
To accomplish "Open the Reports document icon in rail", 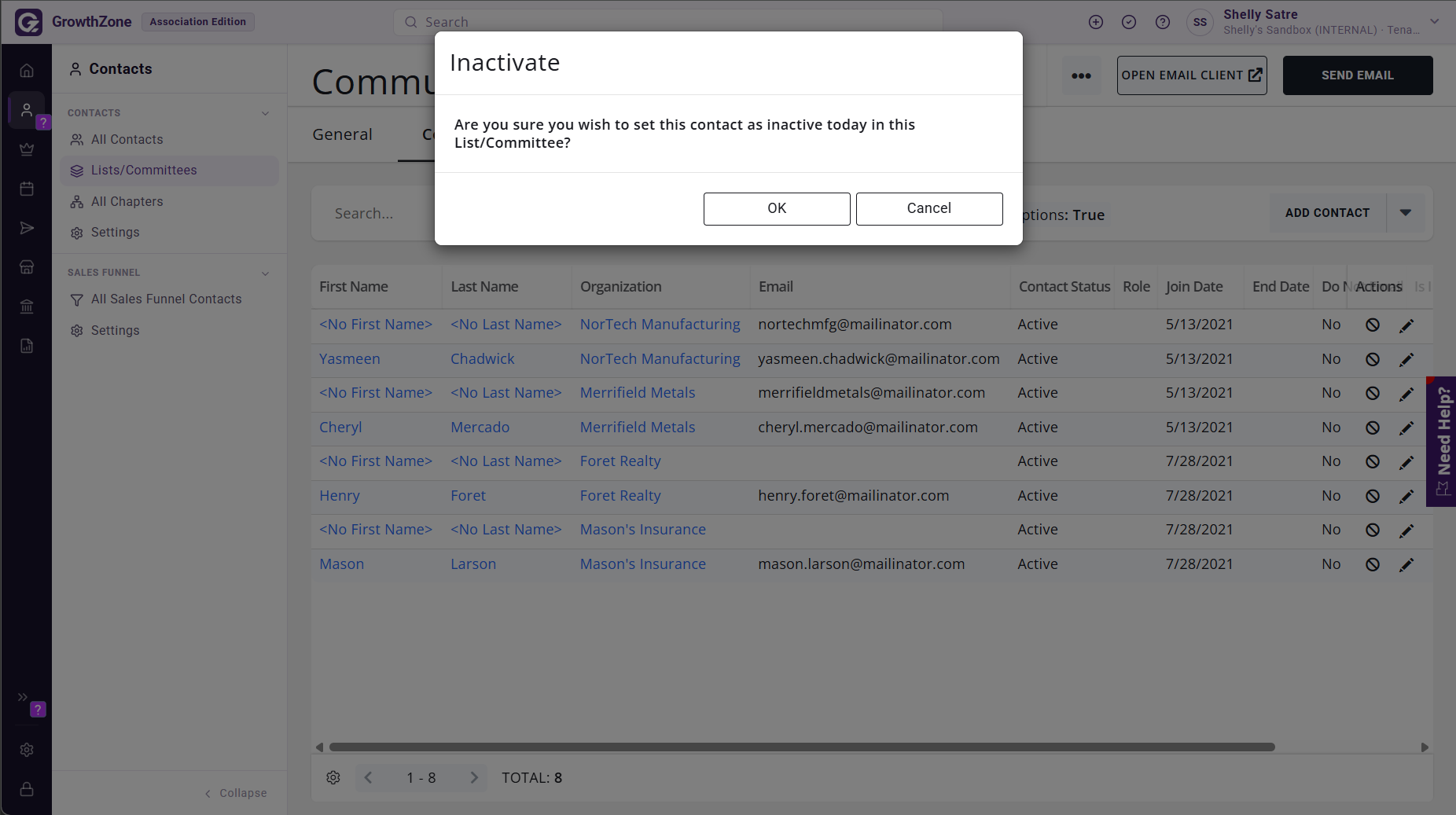I will tap(27, 346).
